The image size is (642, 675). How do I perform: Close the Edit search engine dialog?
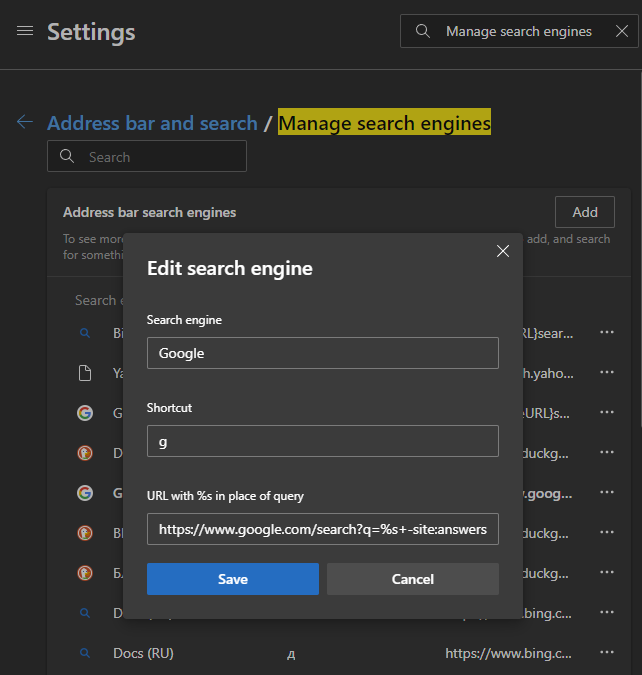503,251
